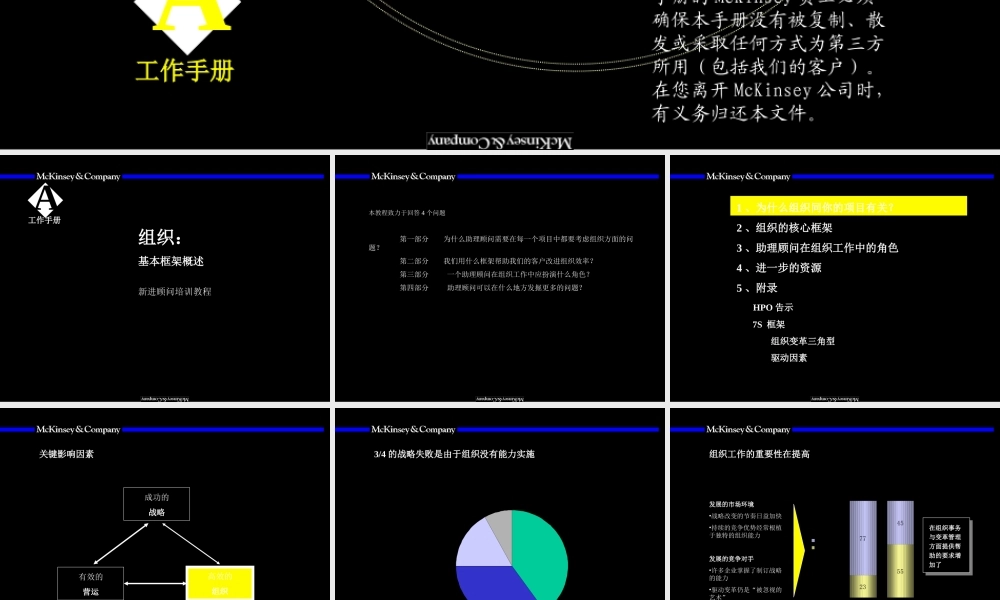Click the small A emblem above 工作手册 label
Screen dimensions: 1000x600
point(44,198)
